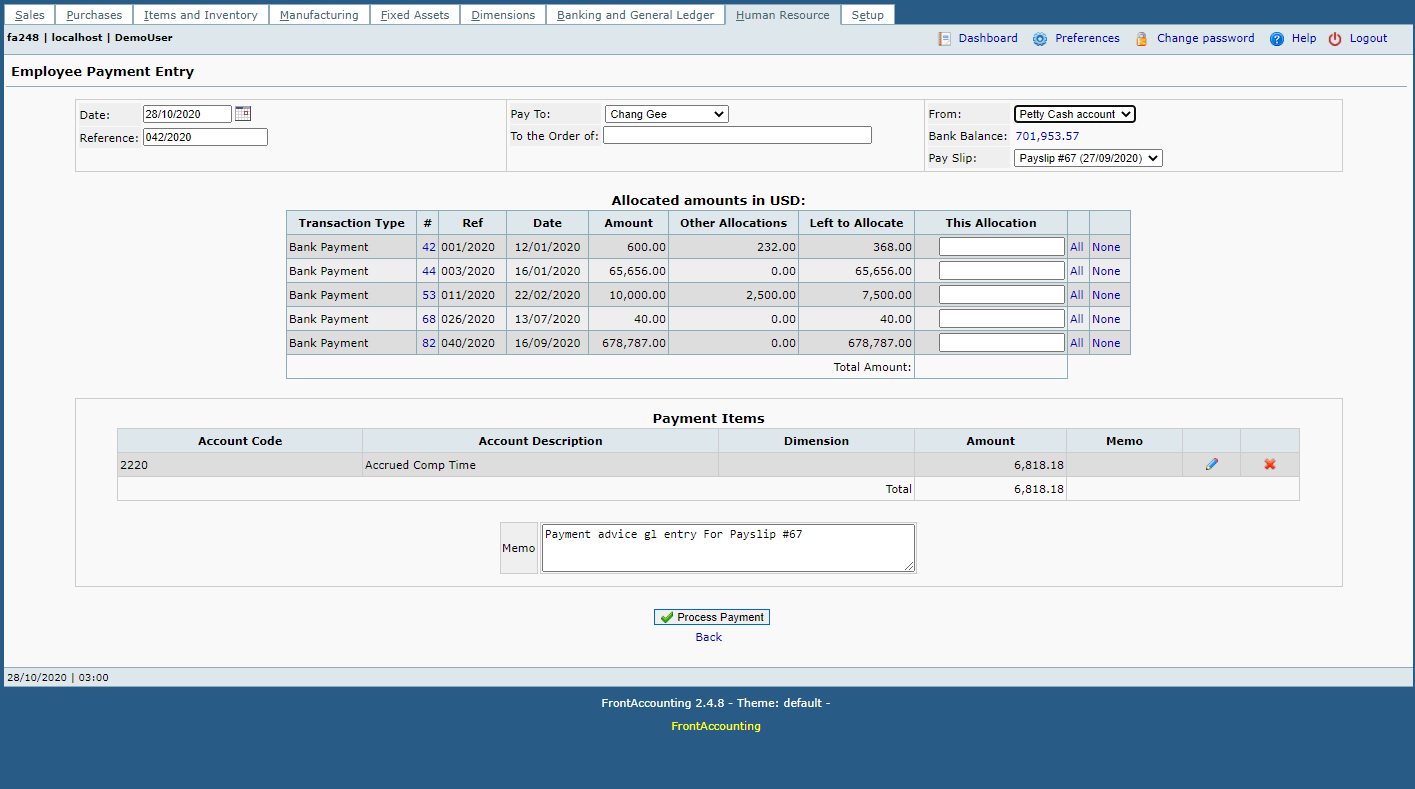Screen dimensions: 1415x789
Task: Open the Fixed Assets tab
Action: pos(415,15)
